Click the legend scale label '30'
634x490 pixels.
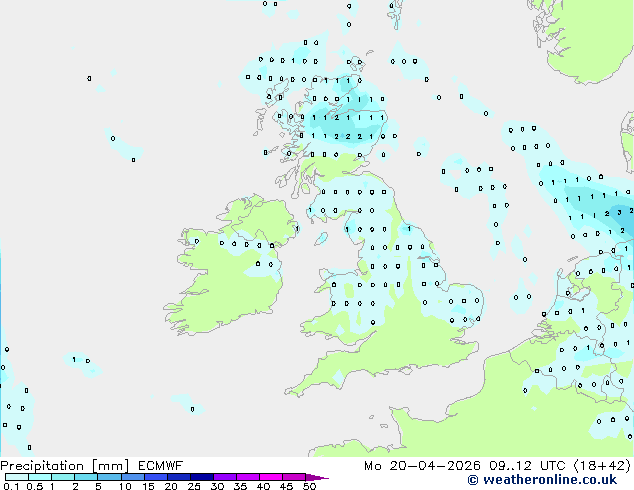click(x=217, y=486)
